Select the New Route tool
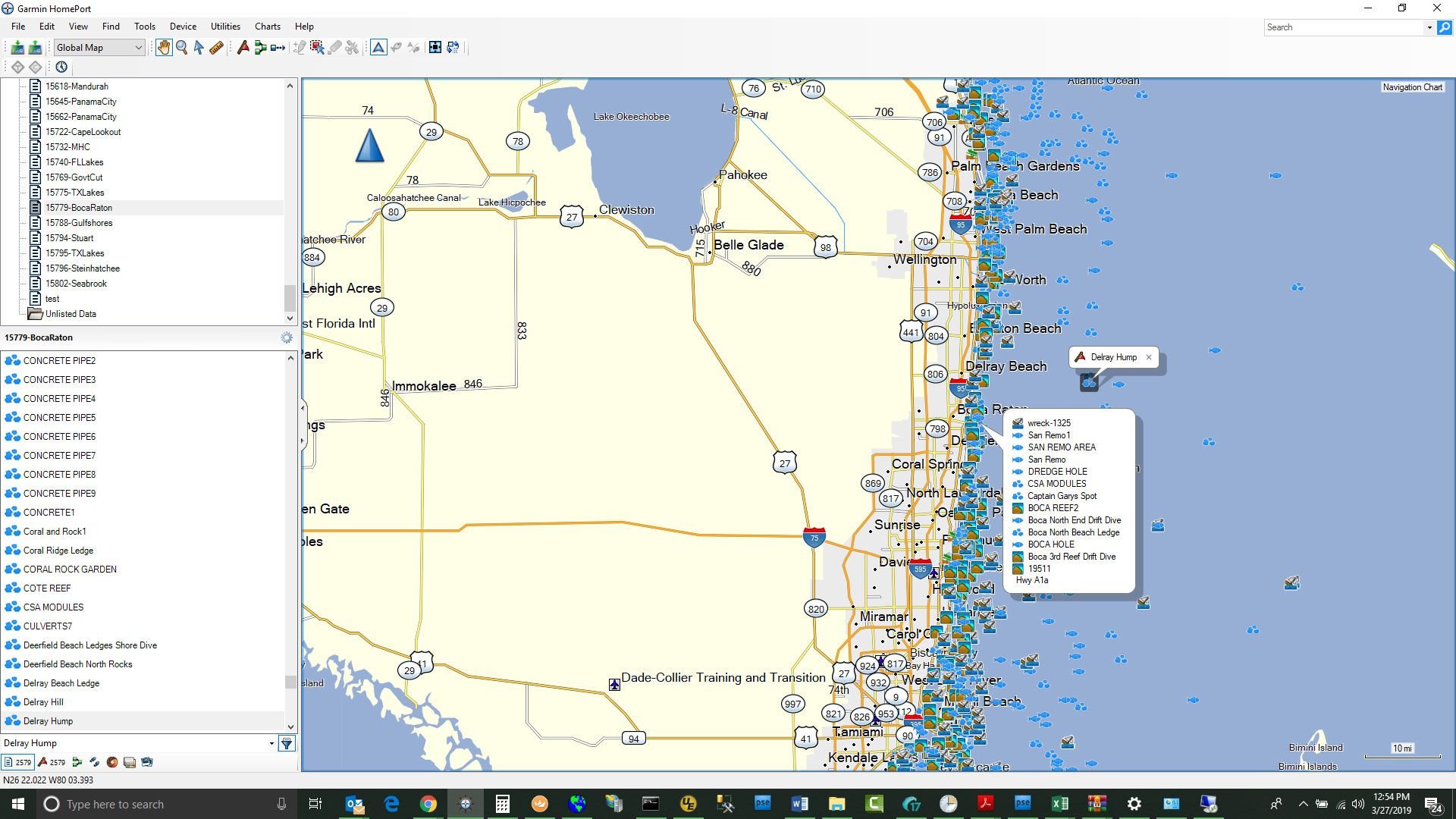Viewport: 1456px width, 819px height. pyautogui.click(x=260, y=48)
